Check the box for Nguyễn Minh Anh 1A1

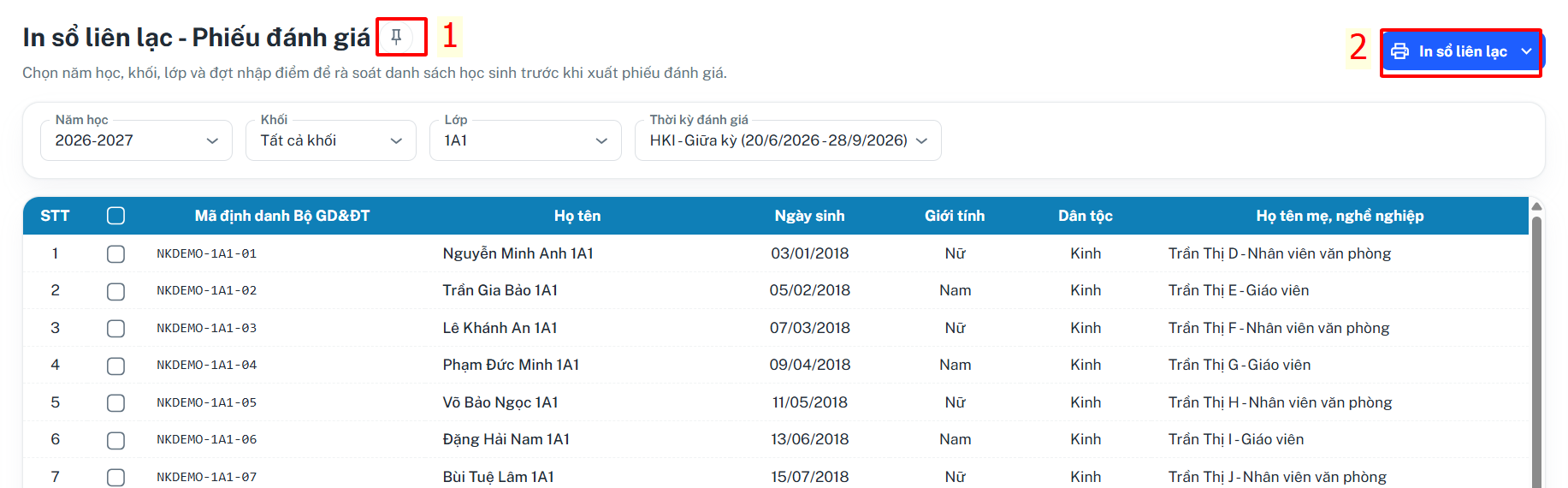(116, 254)
